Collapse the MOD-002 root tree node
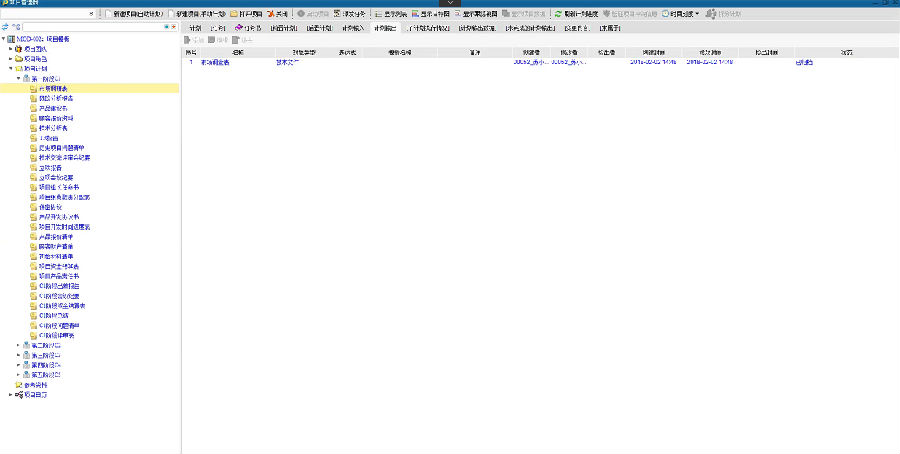Screen dimensions: 900x454 point(3,39)
